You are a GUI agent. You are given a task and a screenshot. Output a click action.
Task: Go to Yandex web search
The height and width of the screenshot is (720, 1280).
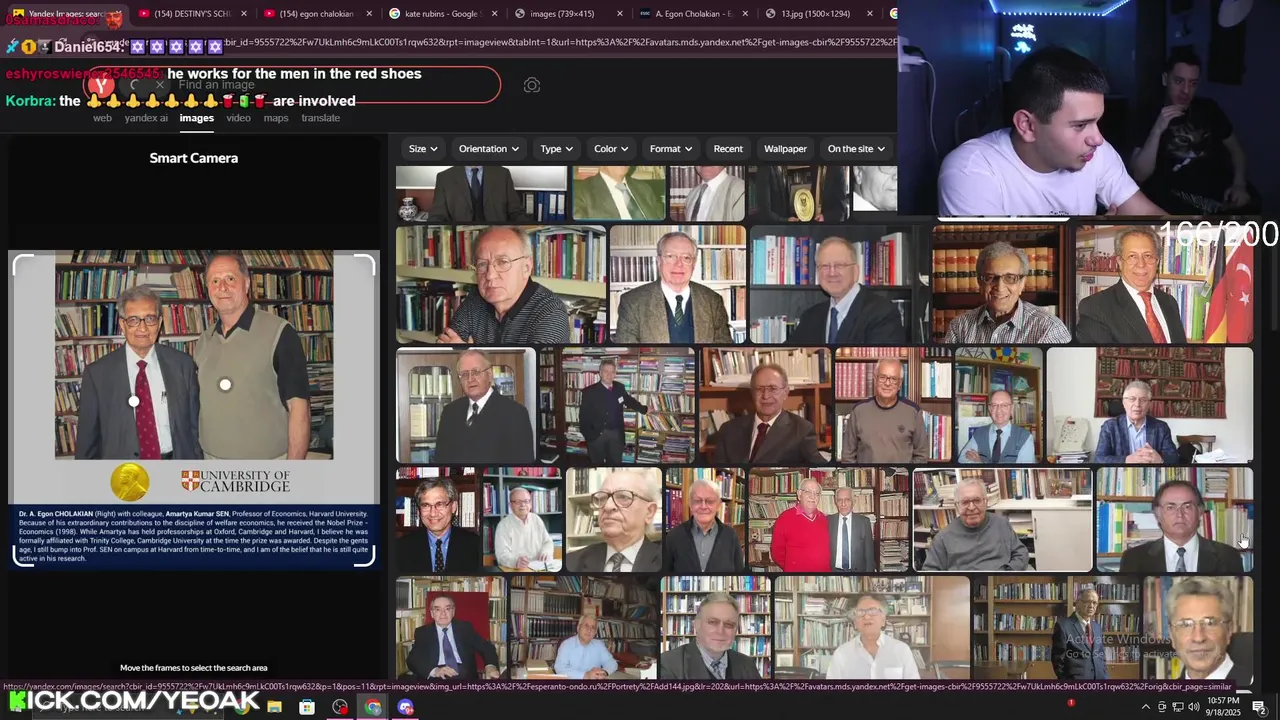(102, 118)
